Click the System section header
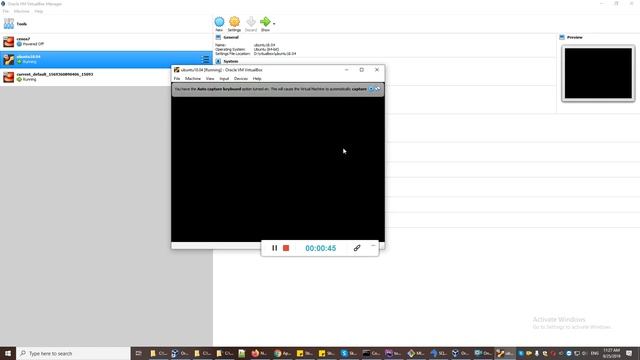 tap(231, 61)
